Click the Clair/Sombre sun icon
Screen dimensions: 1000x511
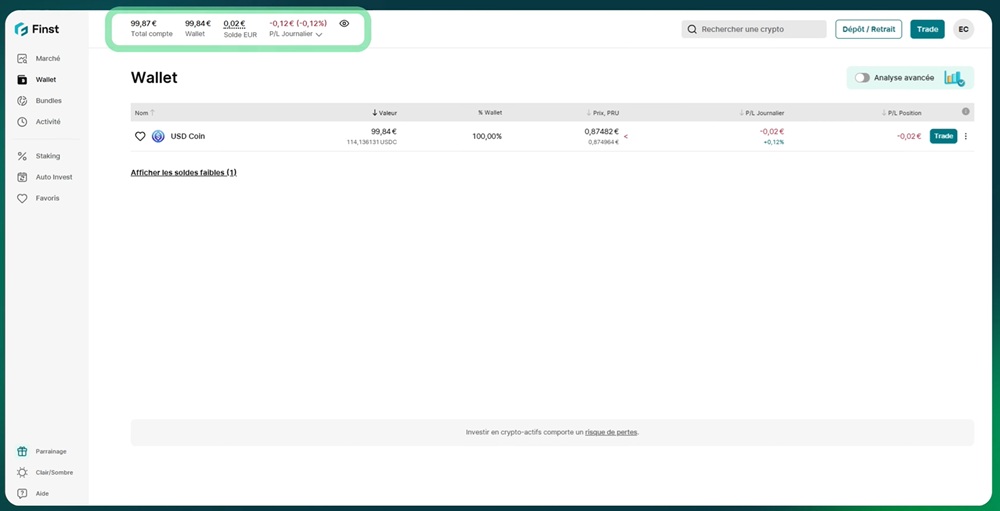point(22,473)
